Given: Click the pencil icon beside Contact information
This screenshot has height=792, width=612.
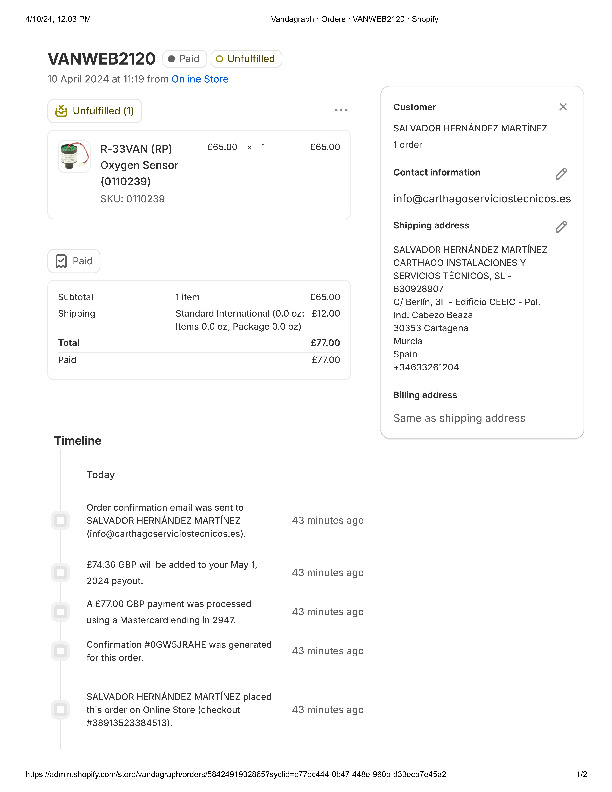Looking at the screenshot, I should tap(562, 174).
